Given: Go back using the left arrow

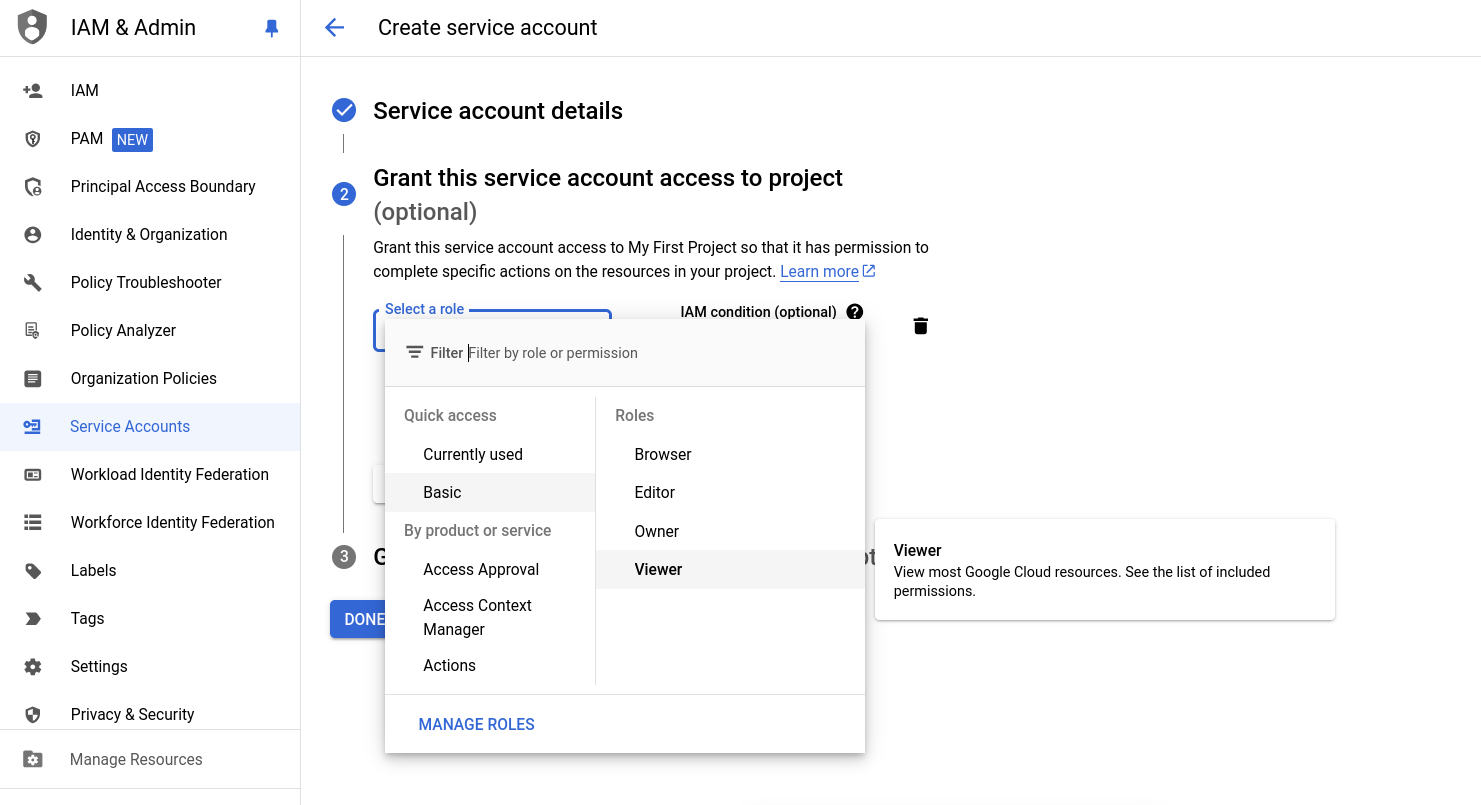Looking at the screenshot, I should click(x=335, y=28).
